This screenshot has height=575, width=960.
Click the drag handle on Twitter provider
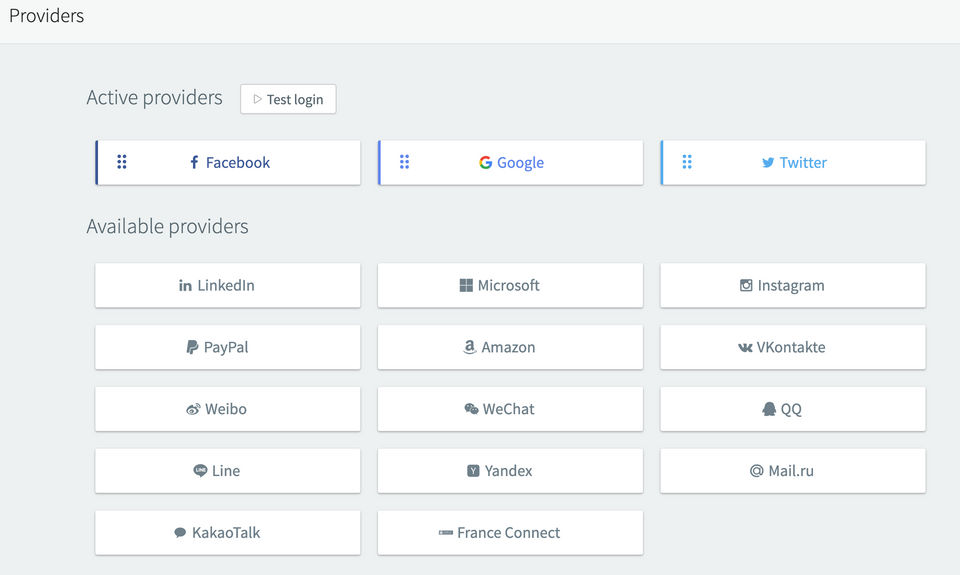click(x=687, y=162)
